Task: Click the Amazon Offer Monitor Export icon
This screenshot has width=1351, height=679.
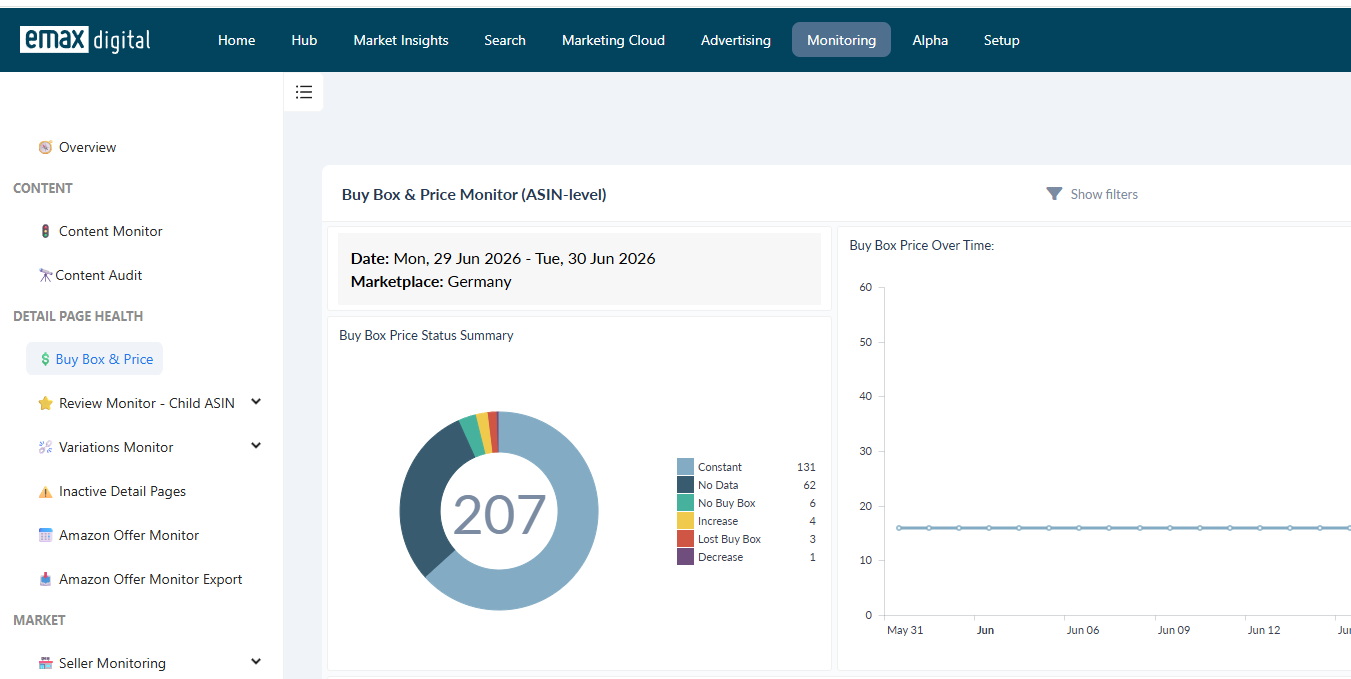Action: click(45, 579)
